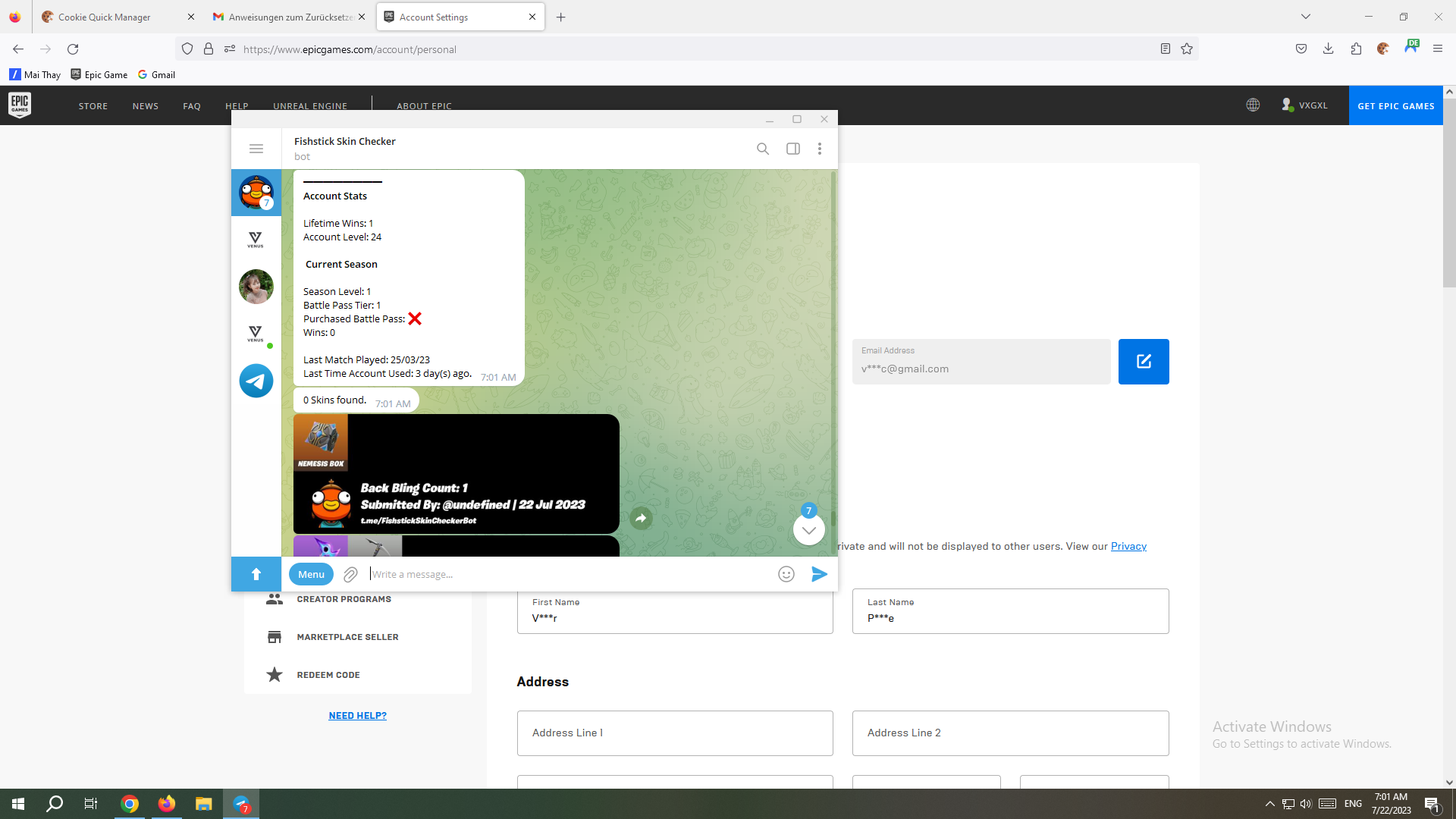Open chat with woman photo avatar
Screen dimensions: 1456x819
coord(256,287)
